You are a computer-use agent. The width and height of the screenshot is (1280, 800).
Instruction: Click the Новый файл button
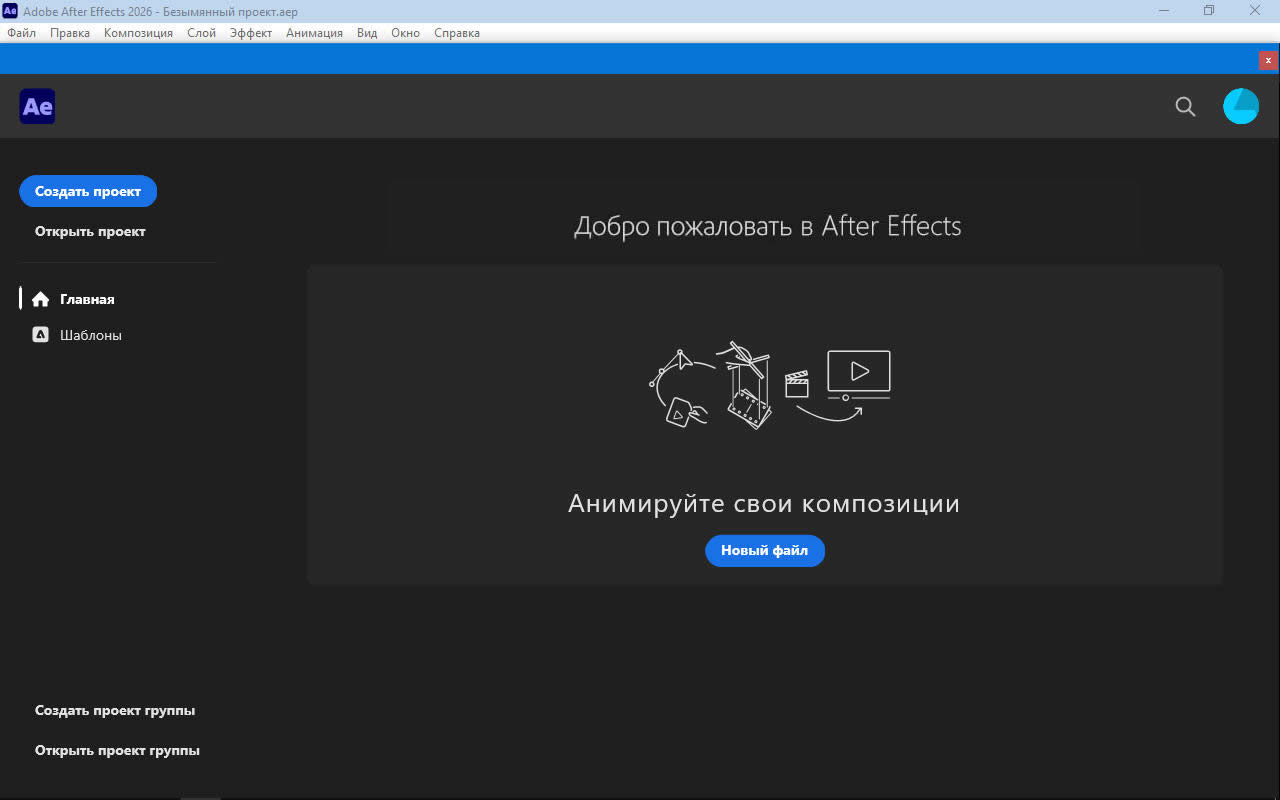coord(765,550)
